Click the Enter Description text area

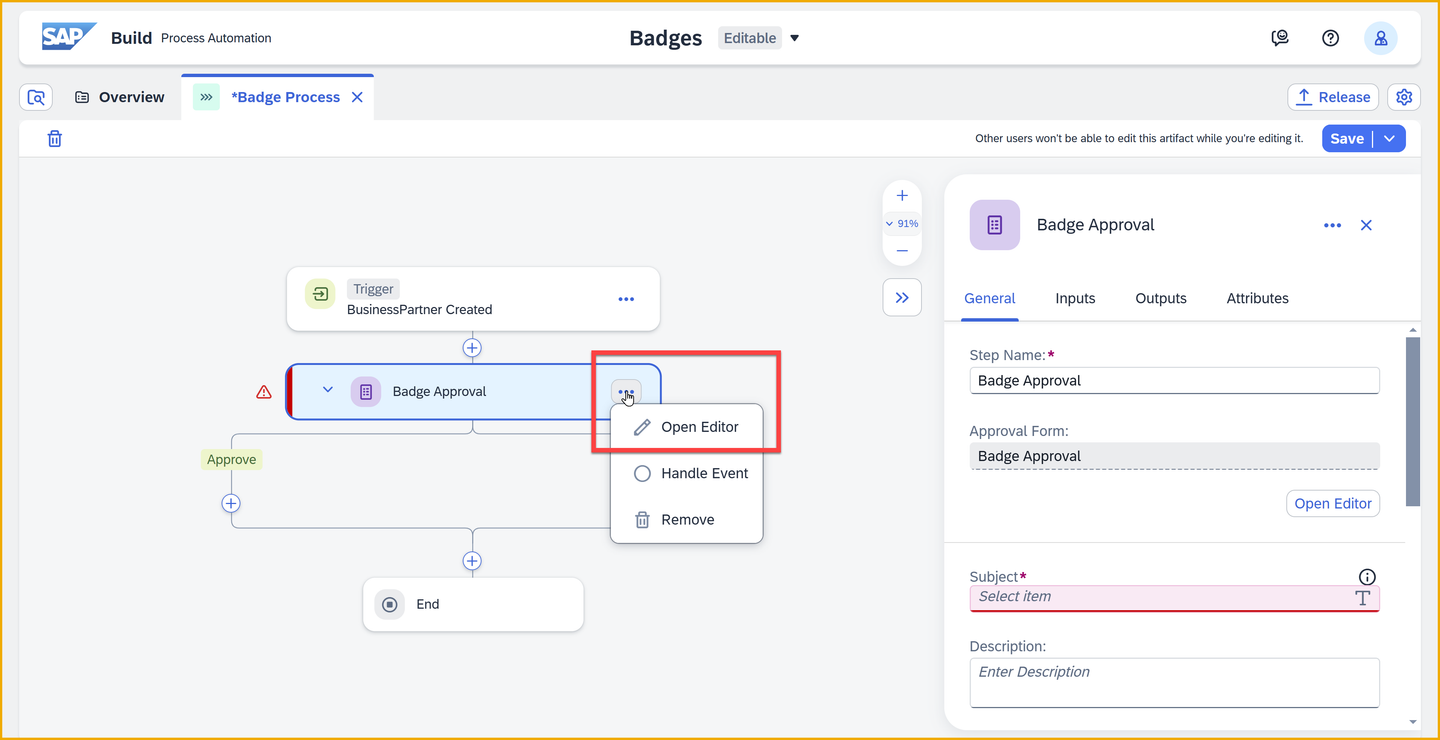[x=1174, y=682]
